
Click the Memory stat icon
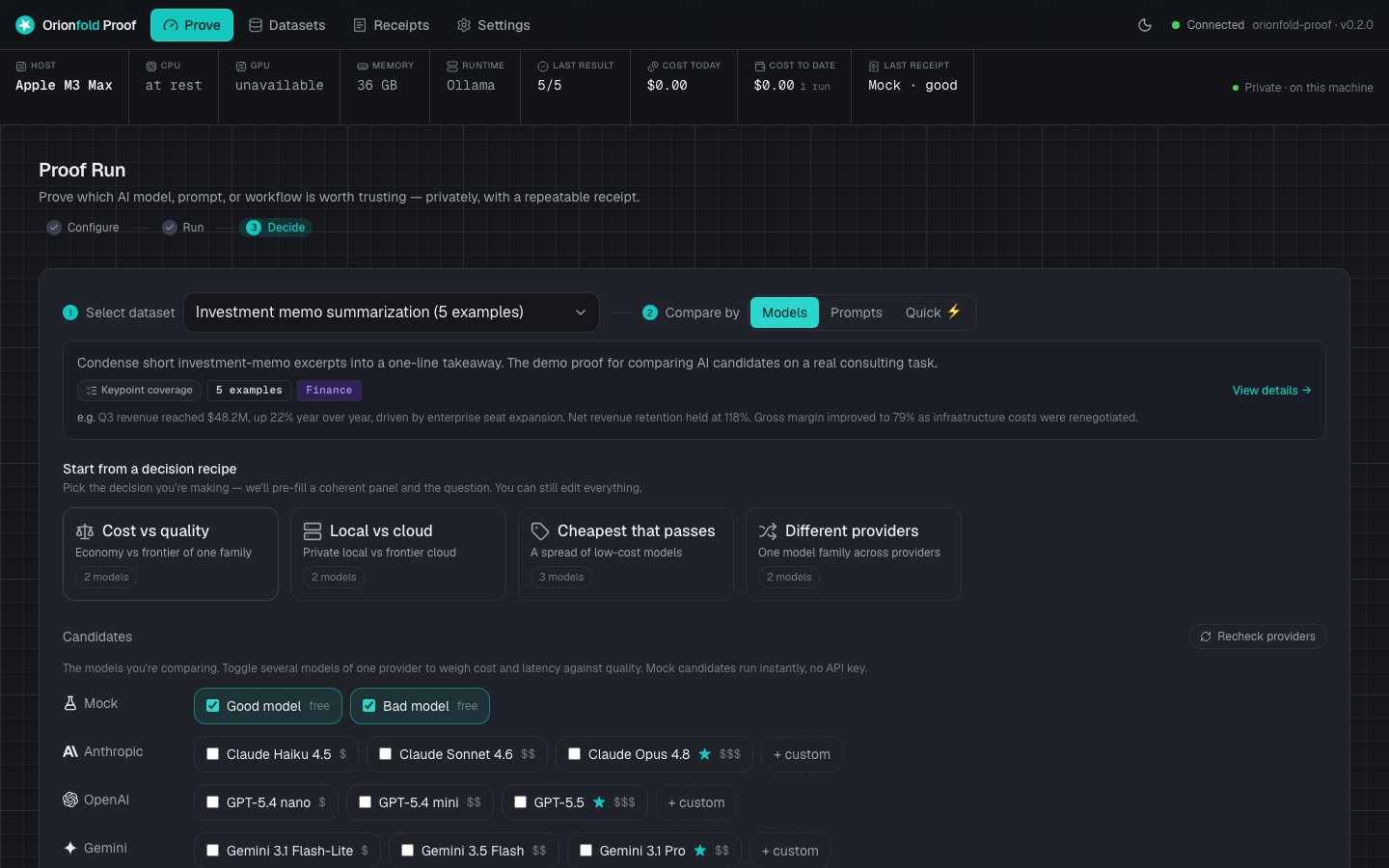[363, 67]
